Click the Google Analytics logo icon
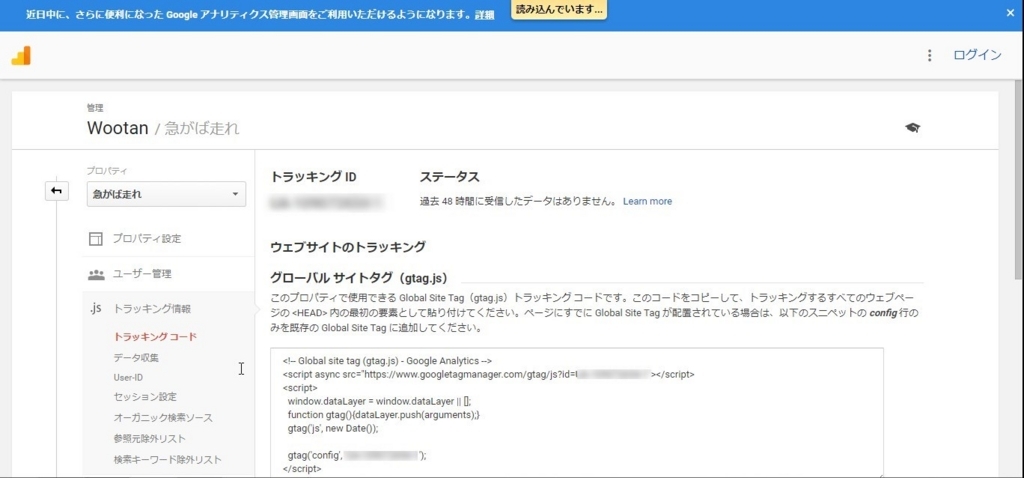The image size is (1024, 478). click(21, 56)
